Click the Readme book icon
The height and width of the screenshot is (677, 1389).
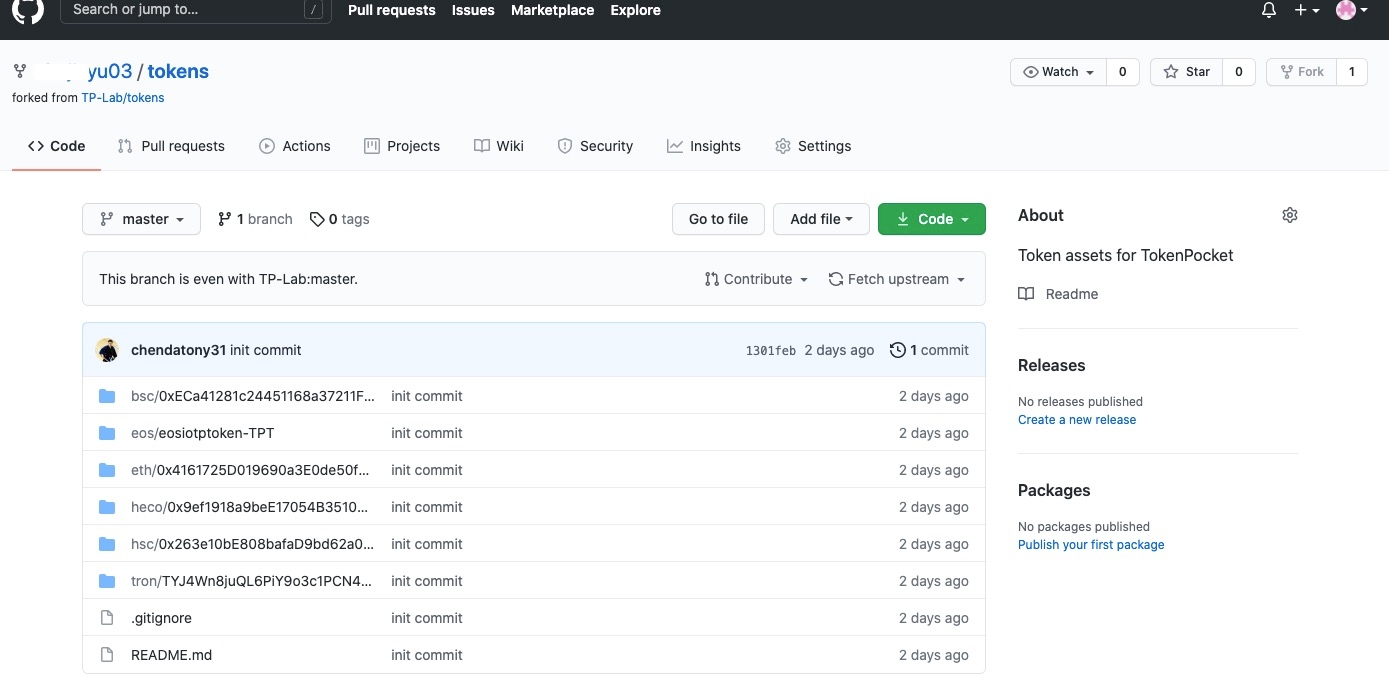1026,294
